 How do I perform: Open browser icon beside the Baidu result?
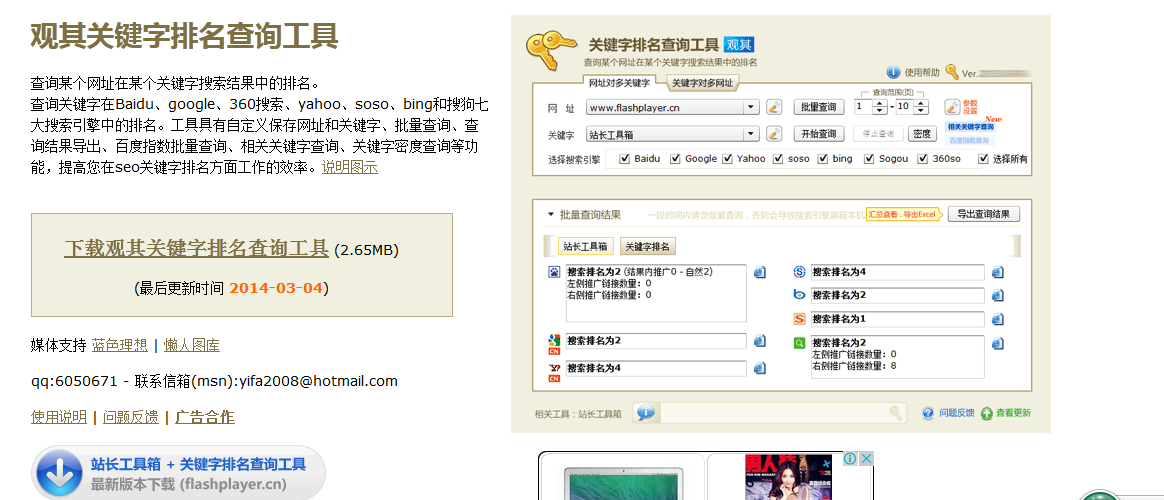pos(760,272)
